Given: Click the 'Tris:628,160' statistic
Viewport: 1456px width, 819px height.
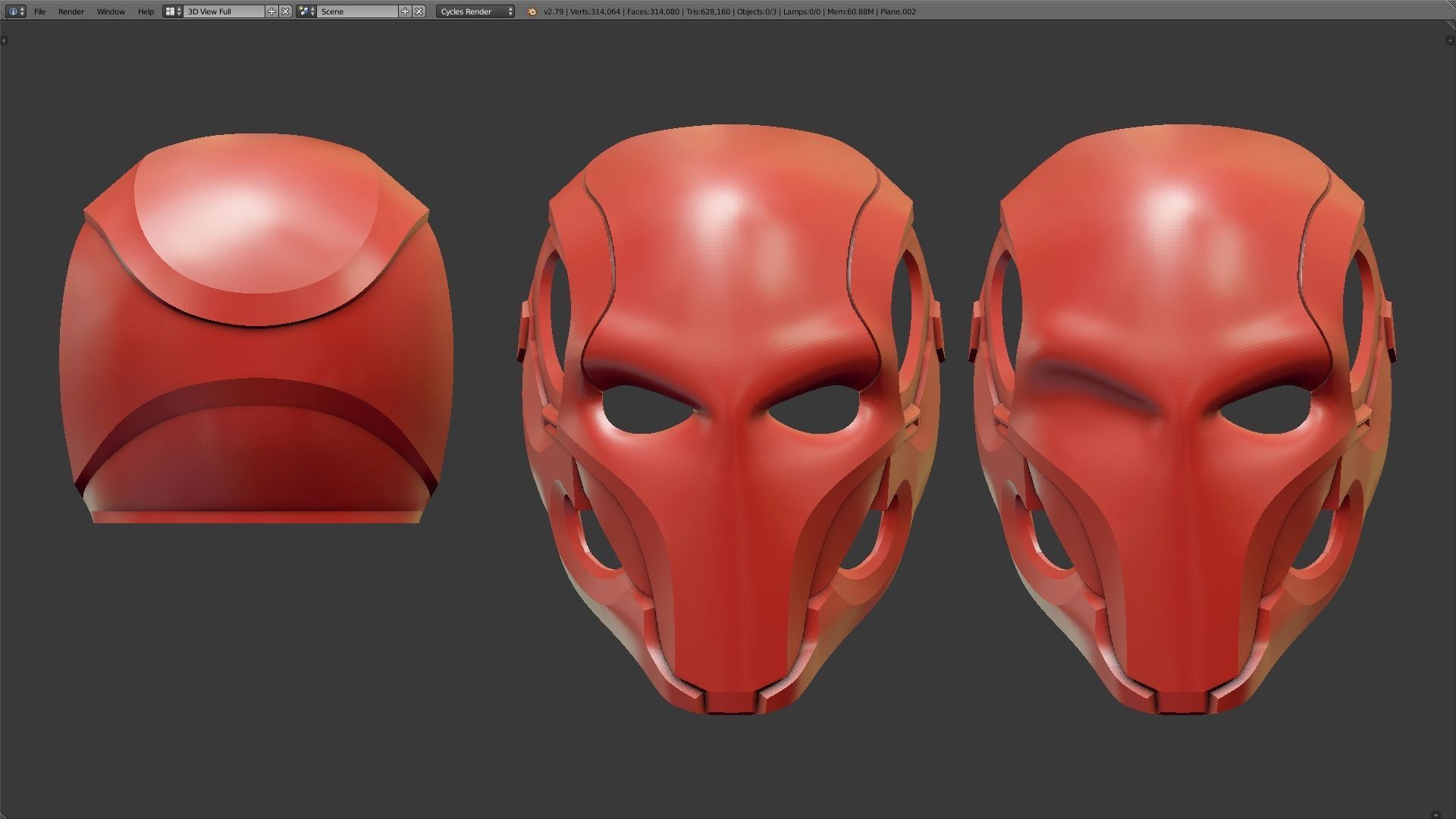Looking at the screenshot, I should coord(708,11).
